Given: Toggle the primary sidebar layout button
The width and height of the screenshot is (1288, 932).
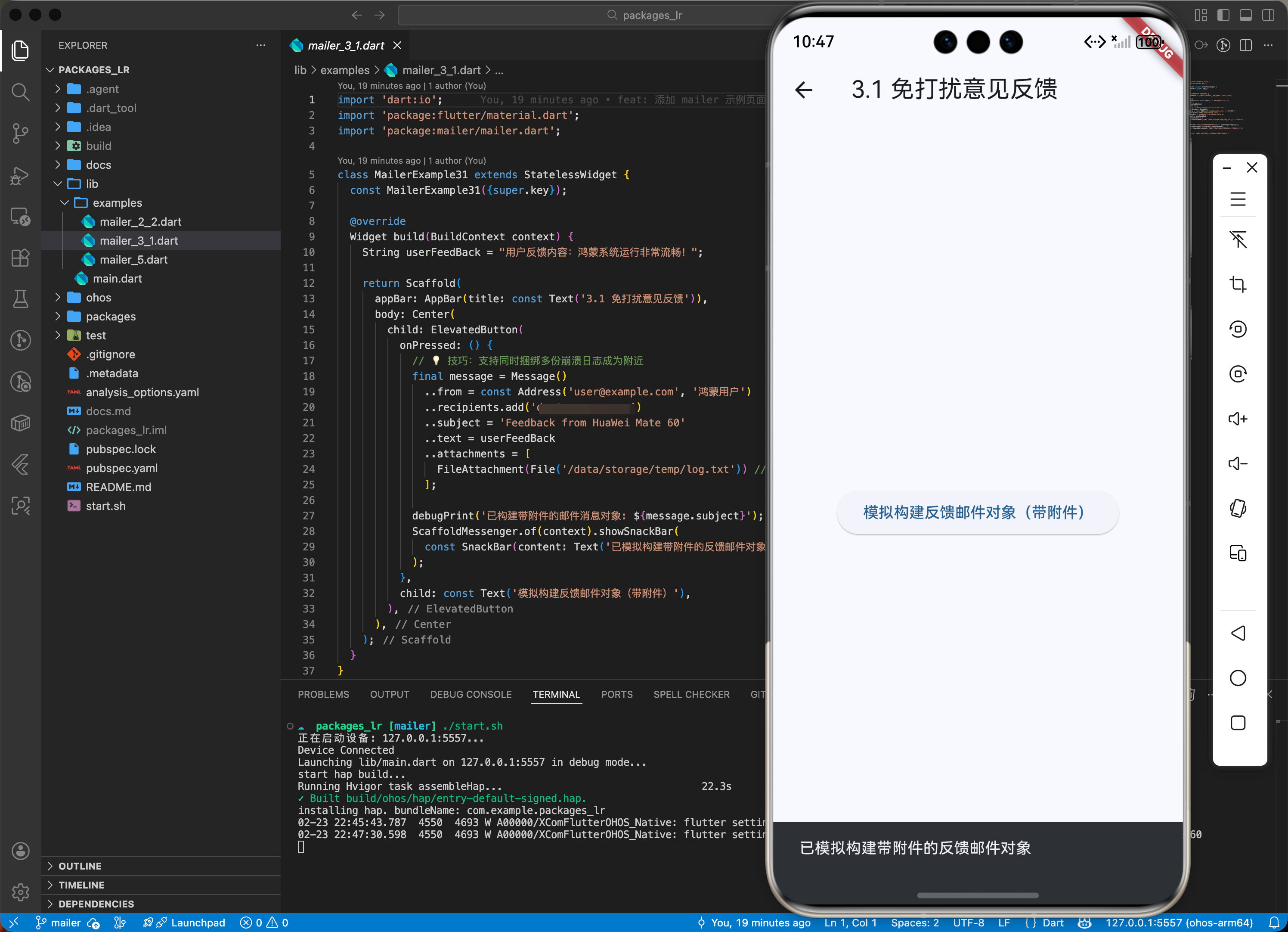Looking at the screenshot, I should (1223, 16).
